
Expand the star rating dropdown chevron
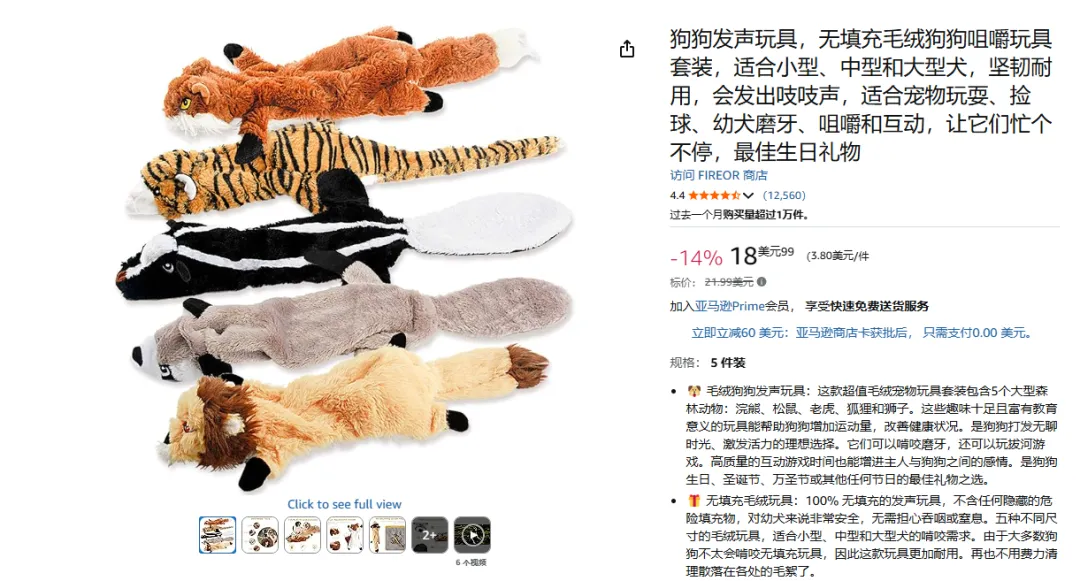[749, 196]
